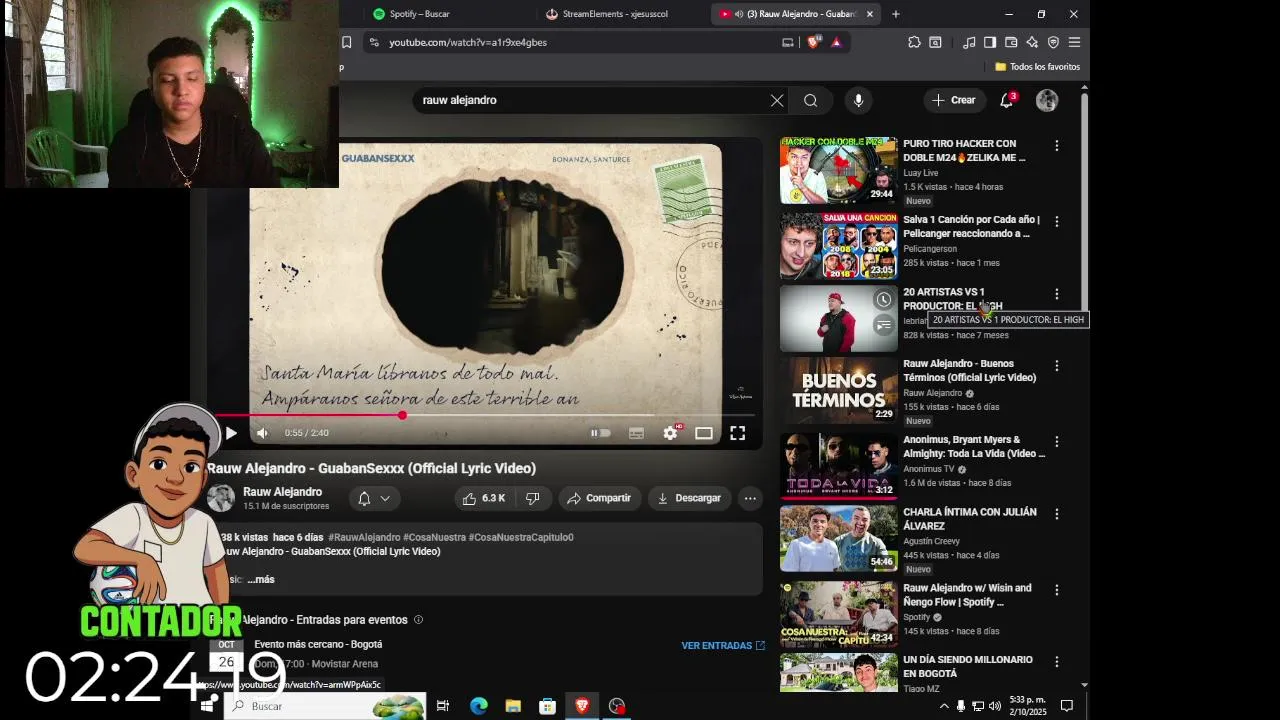Toggle autoplay switch in player
The image size is (1280, 720).
[x=600, y=433]
